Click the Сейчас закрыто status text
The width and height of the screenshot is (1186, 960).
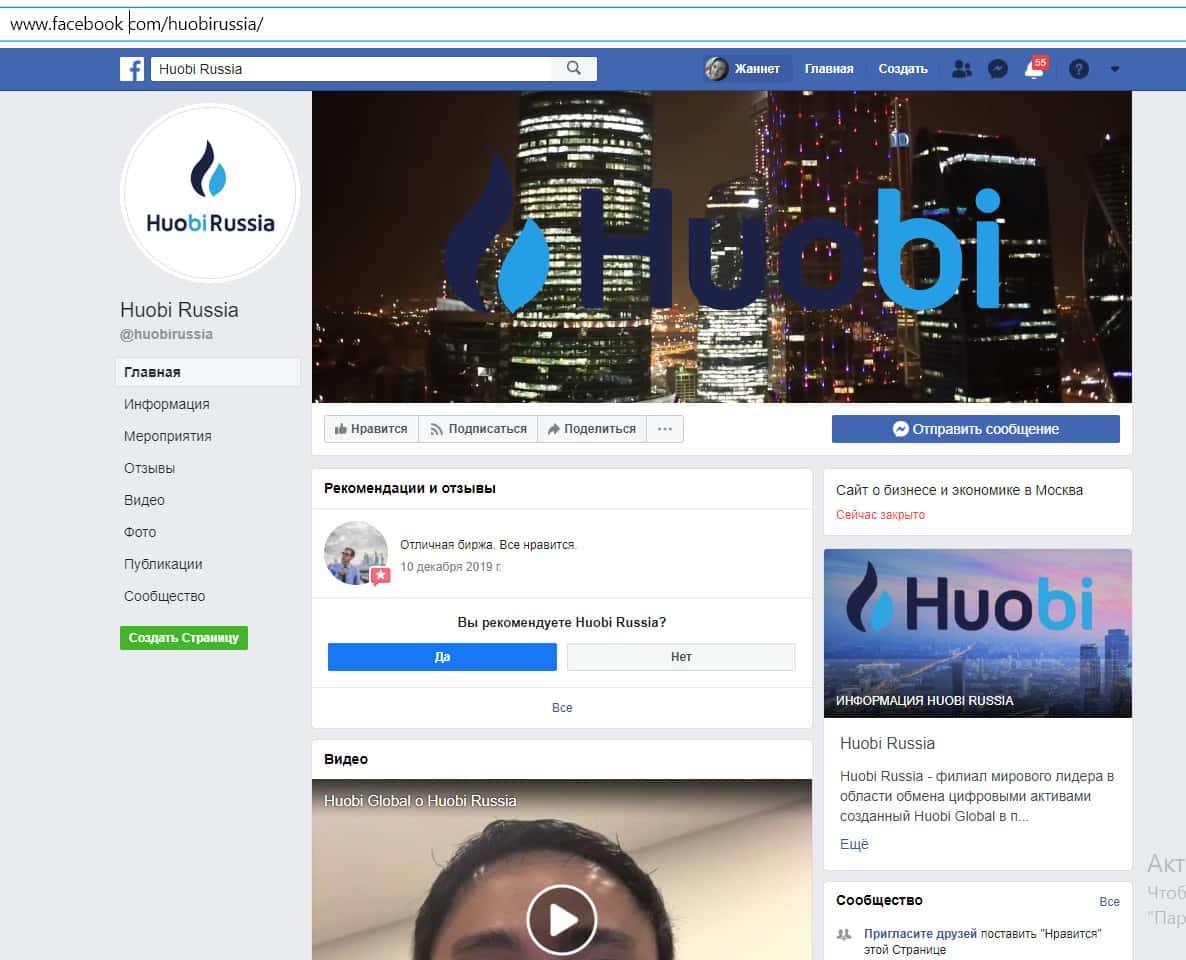pos(880,514)
